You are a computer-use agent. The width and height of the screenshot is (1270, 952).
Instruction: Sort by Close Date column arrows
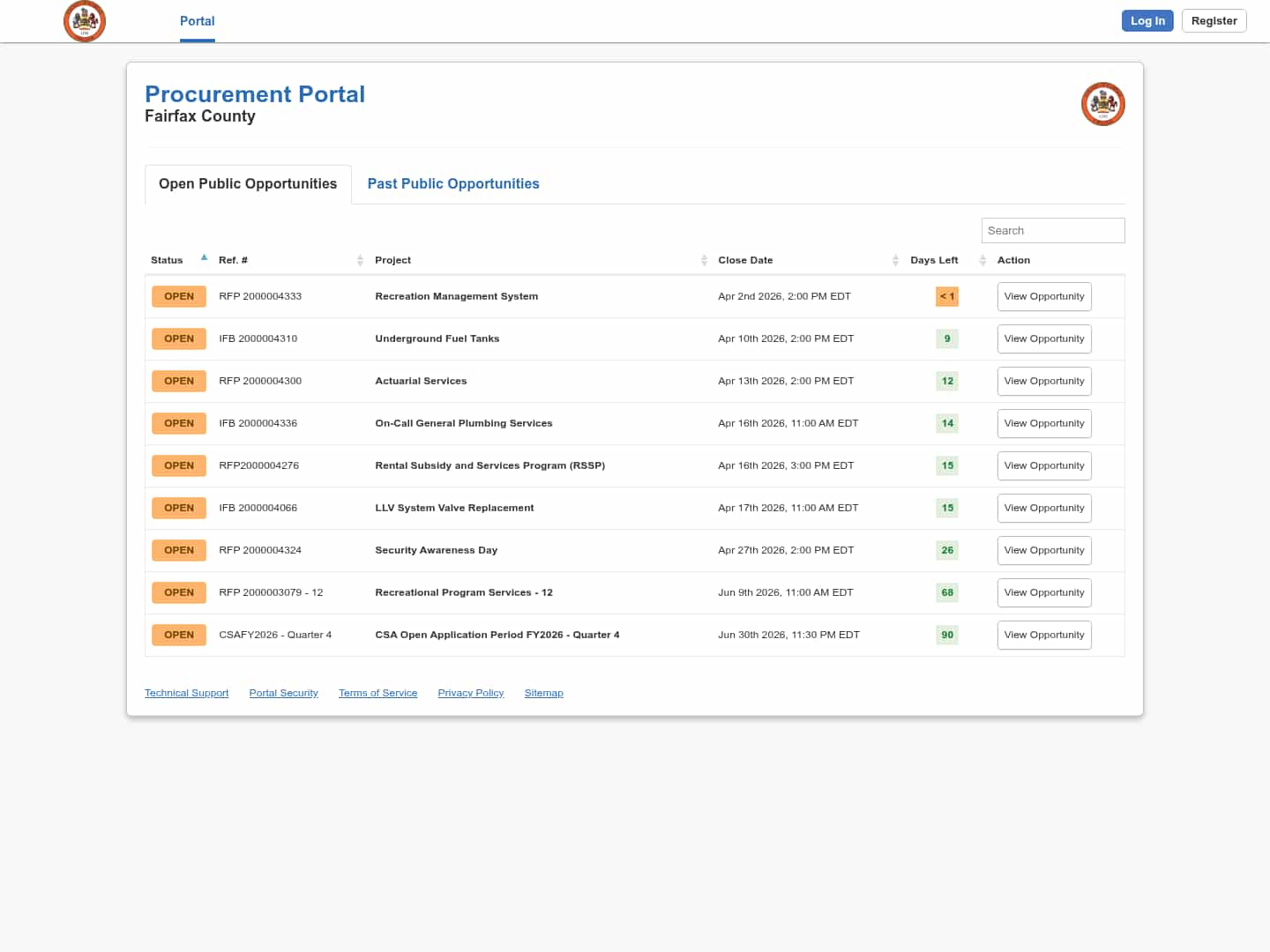coord(895,260)
